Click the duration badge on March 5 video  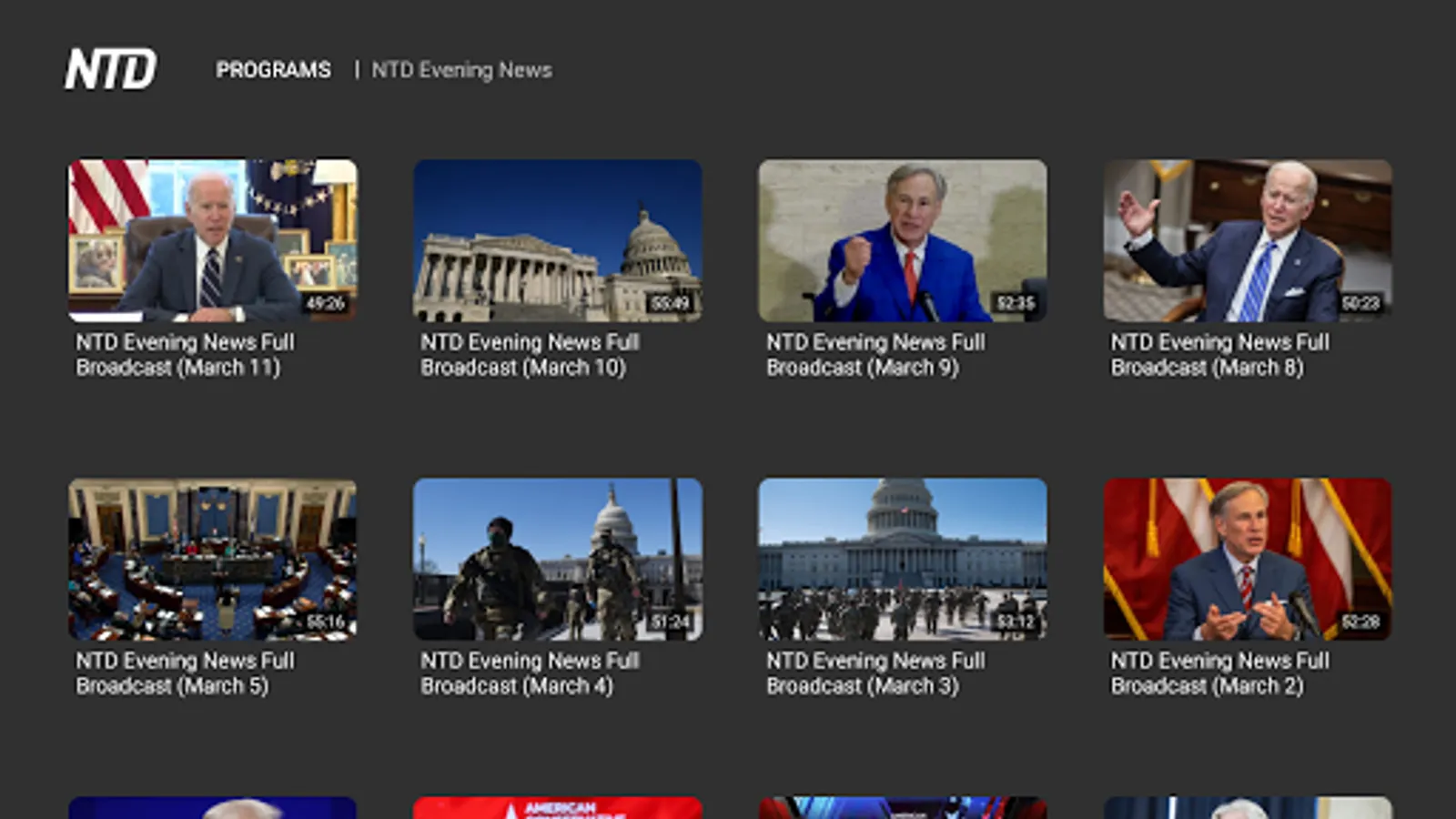(x=326, y=622)
